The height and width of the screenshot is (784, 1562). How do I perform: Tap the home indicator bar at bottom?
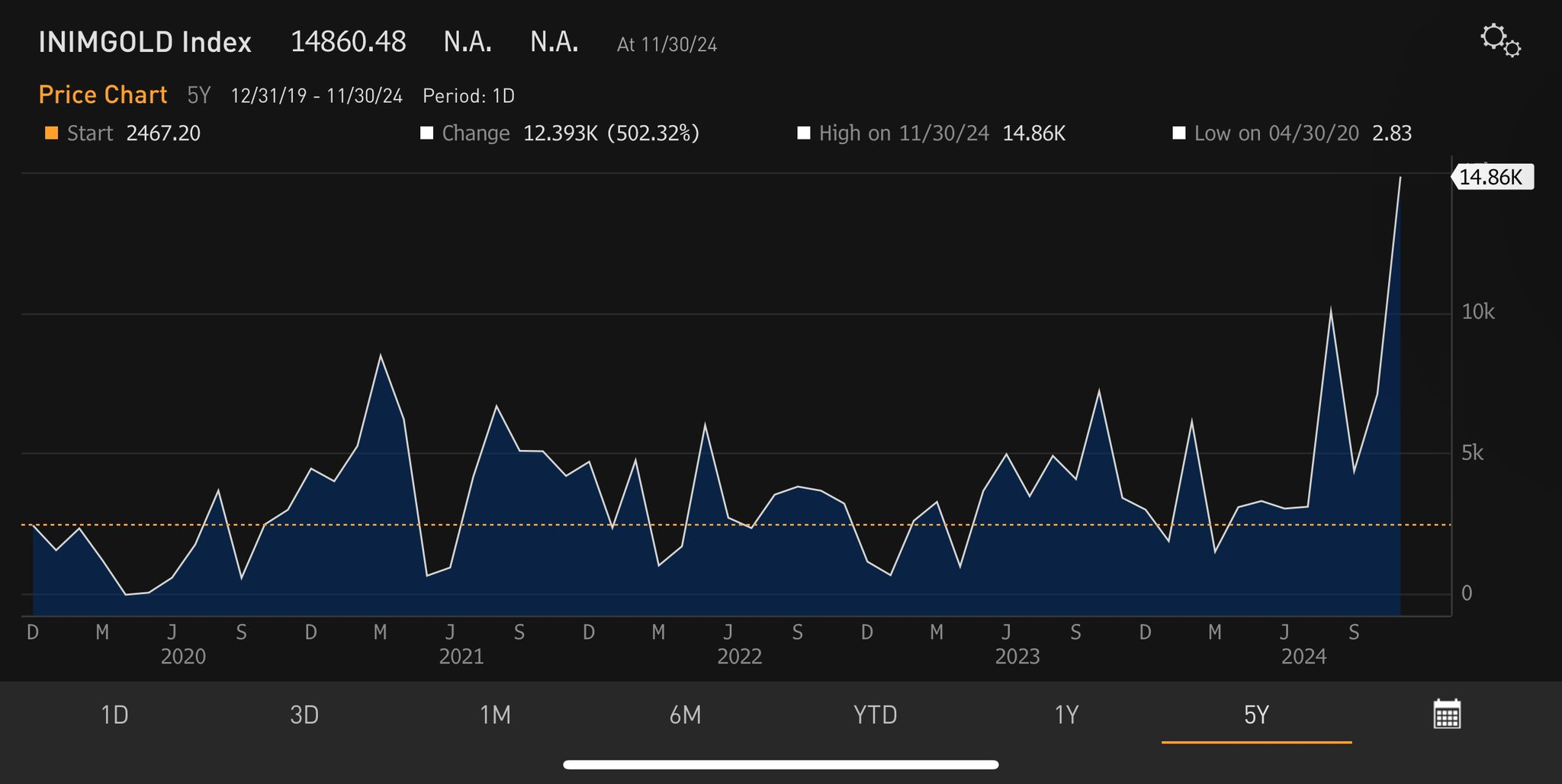tap(781, 764)
